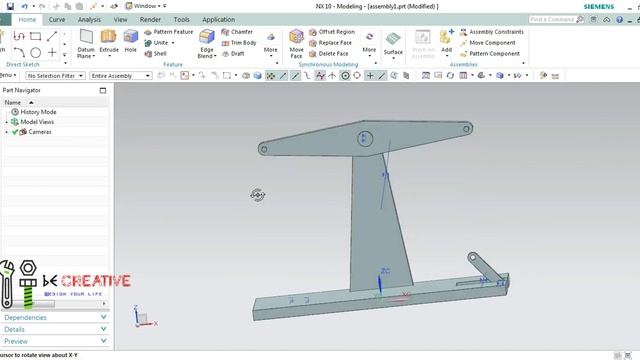Toggle the Cameras green checkmark
640x360 pixels.
point(15,132)
